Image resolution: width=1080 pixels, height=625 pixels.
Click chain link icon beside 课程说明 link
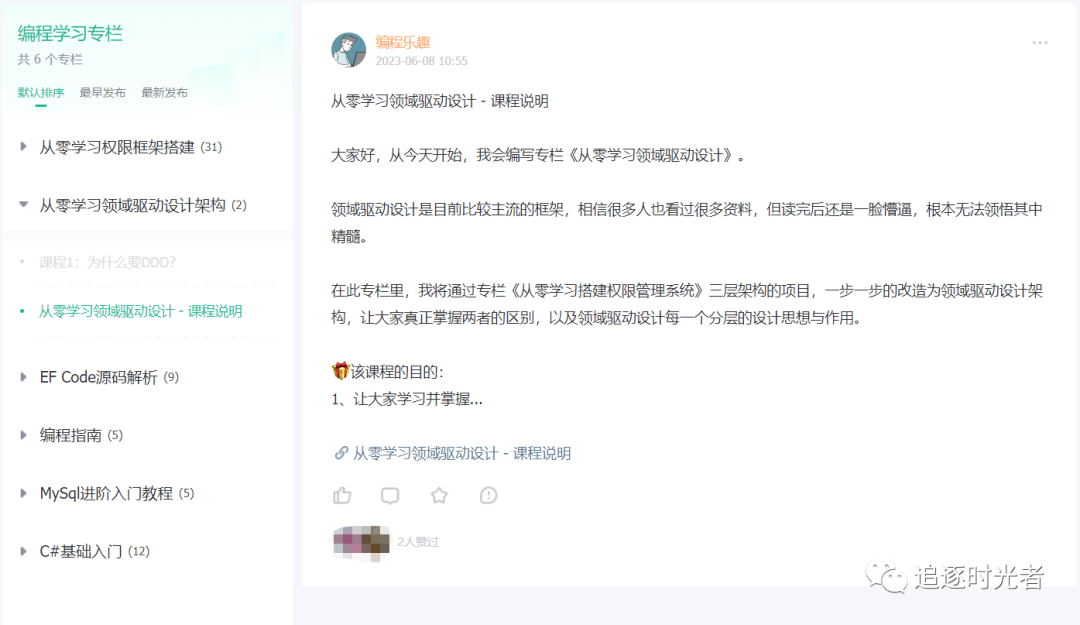341,453
